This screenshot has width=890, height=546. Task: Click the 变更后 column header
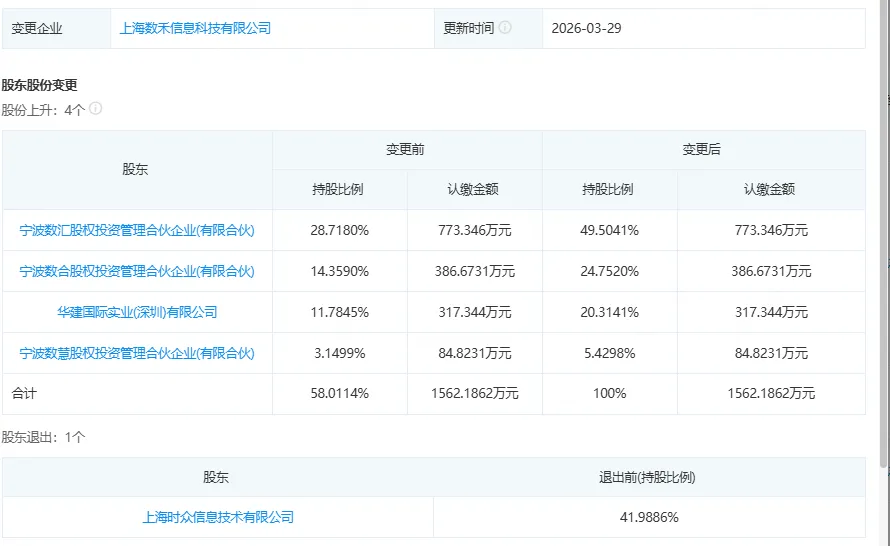pos(702,150)
